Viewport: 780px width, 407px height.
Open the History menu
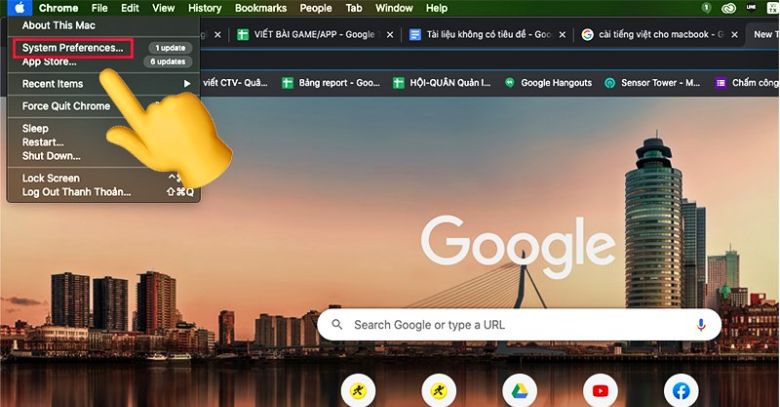point(204,8)
